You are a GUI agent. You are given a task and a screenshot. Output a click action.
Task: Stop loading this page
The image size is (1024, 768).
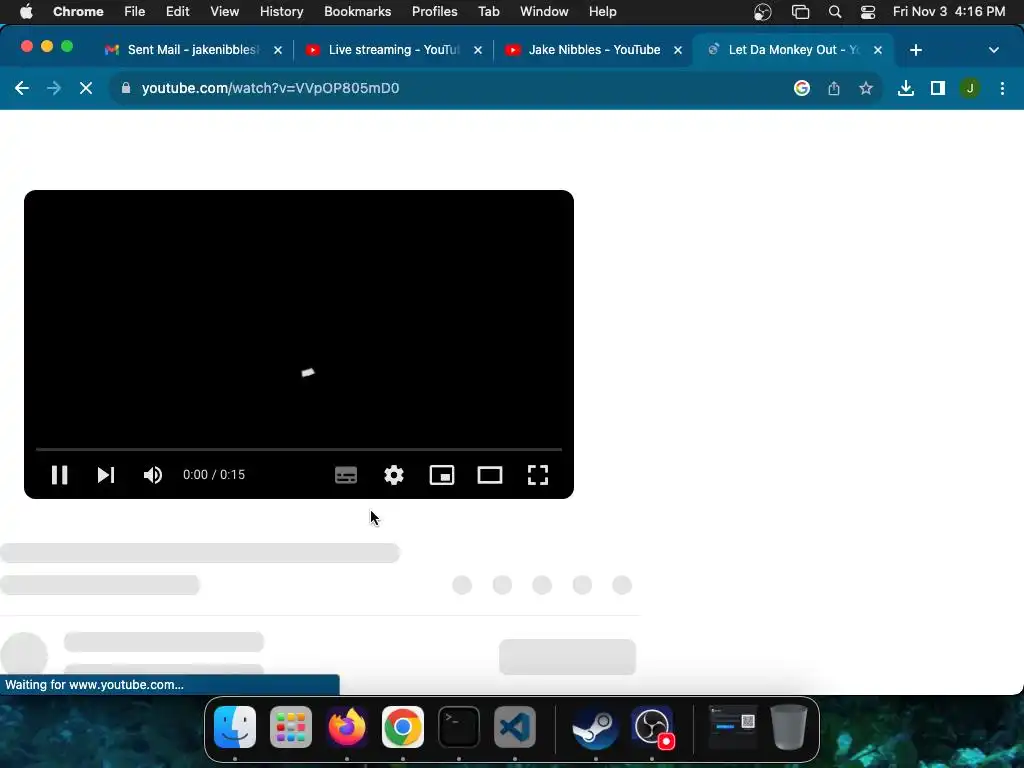(86, 88)
